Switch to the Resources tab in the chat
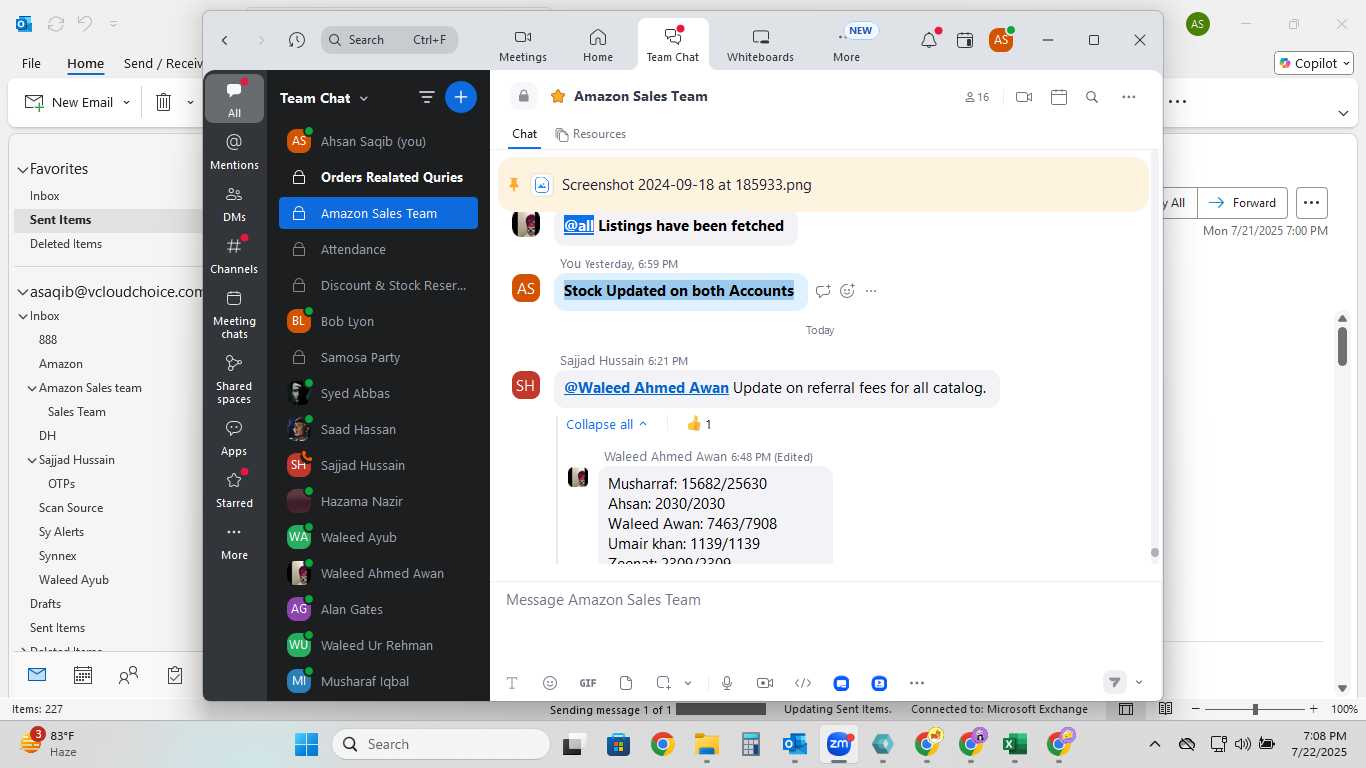This screenshot has height=768, width=1366. pyautogui.click(x=591, y=134)
